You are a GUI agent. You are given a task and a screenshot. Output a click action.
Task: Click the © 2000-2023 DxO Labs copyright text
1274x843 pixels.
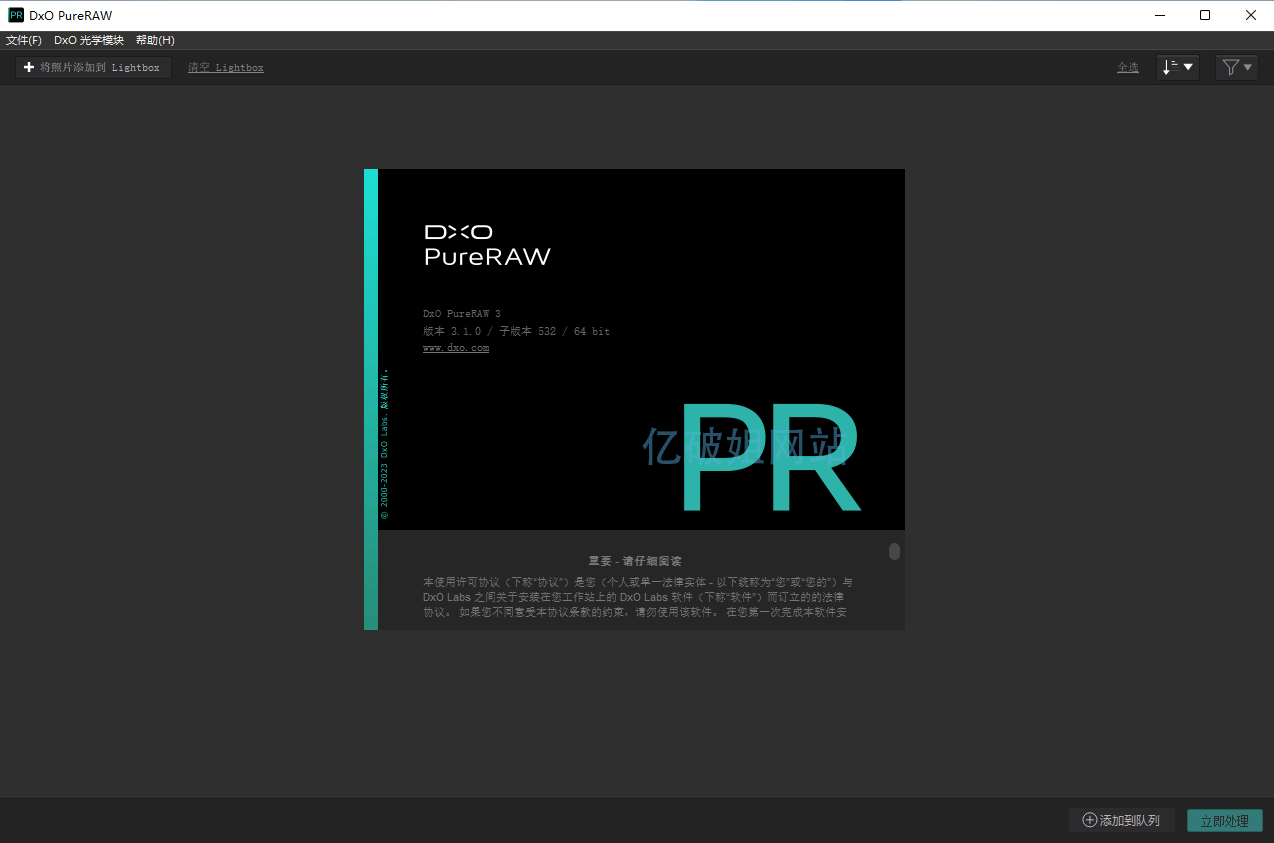tap(385, 445)
